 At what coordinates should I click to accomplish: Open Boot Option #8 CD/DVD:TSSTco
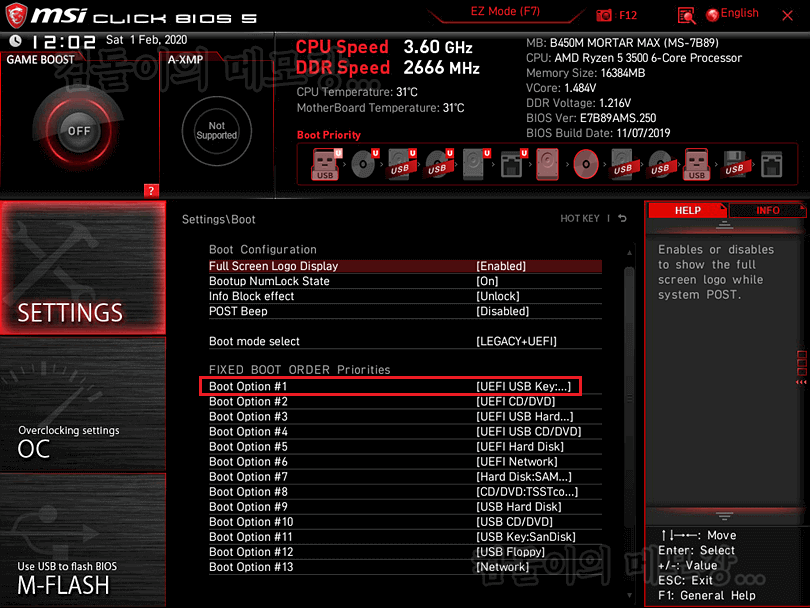405,492
